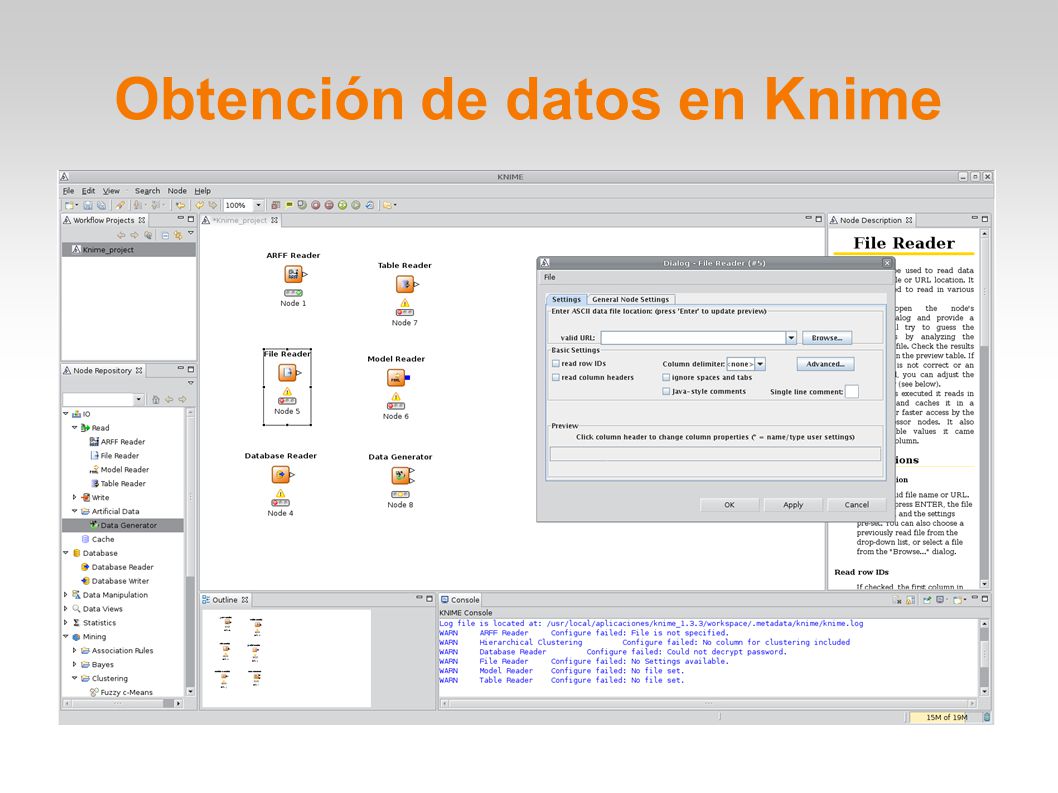Select Knime_project in Workflow Projects
The height and width of the screenshot is (793, 1058).
(x=128, y=250)
